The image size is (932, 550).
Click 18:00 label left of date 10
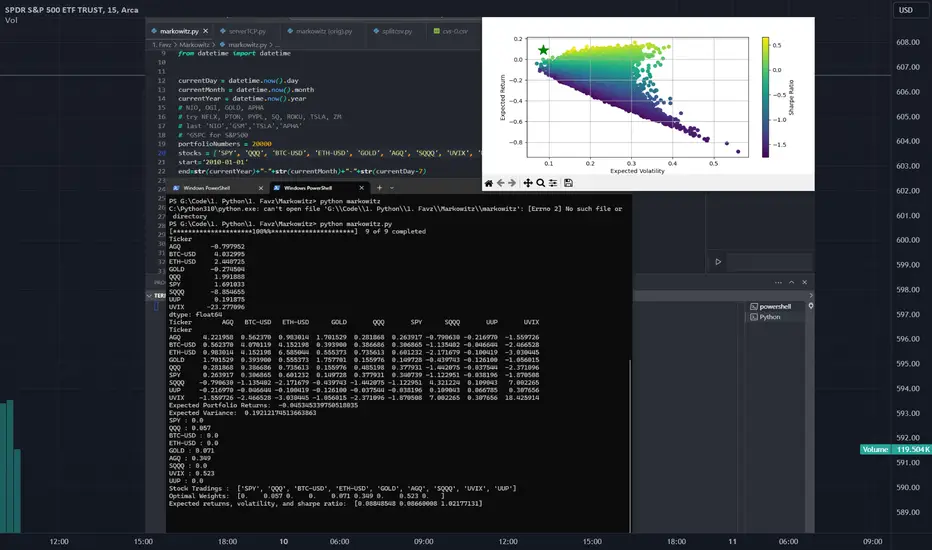coord(227,541)
